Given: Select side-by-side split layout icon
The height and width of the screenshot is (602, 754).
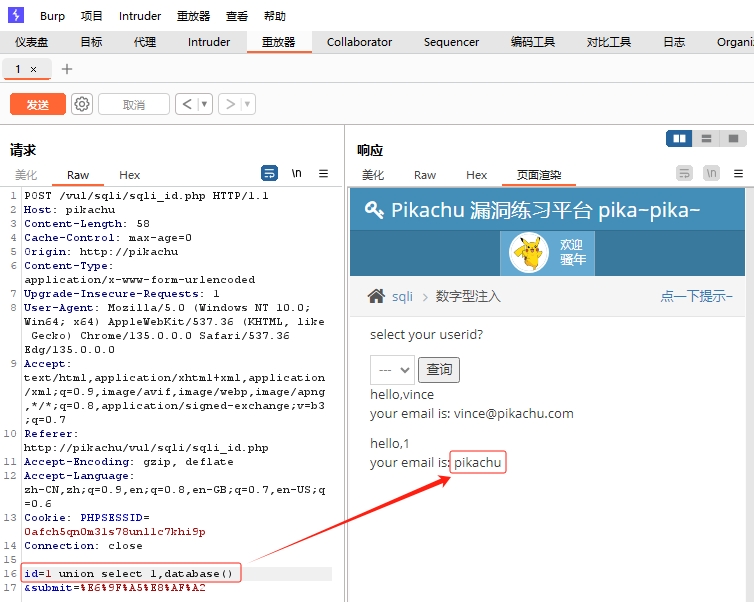Looking at the screenshot, I should [679, 138].
